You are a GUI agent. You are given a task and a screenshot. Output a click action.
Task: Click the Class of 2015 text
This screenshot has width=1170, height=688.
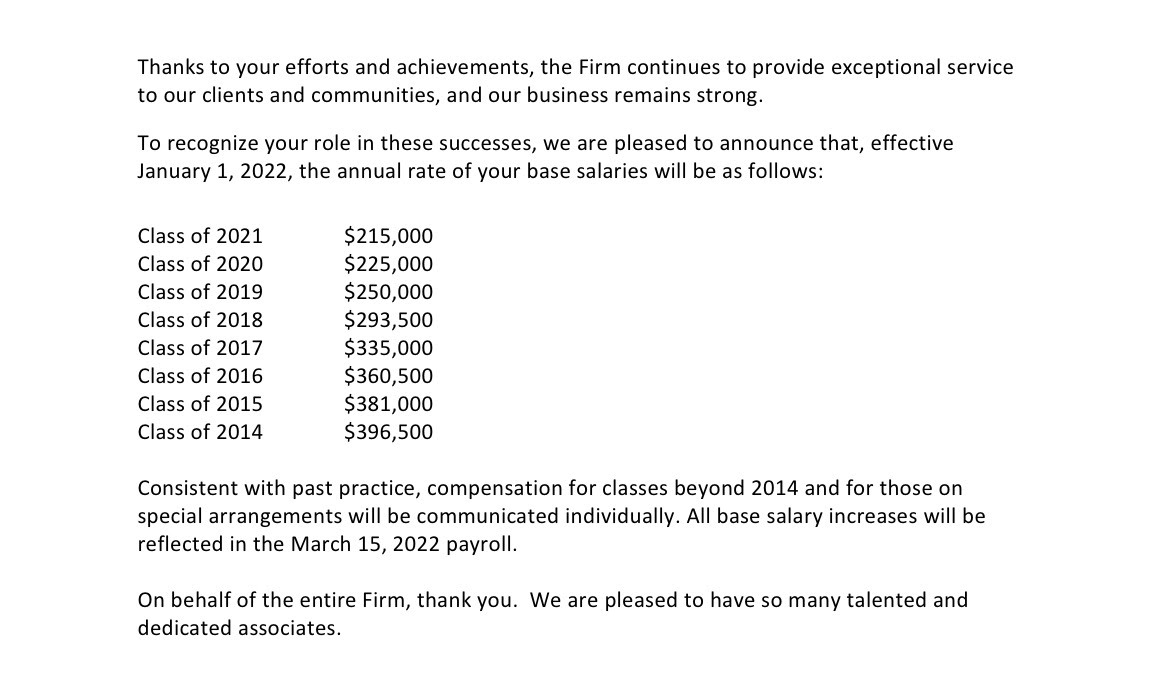pyautogui.click(x=200, y=404)
